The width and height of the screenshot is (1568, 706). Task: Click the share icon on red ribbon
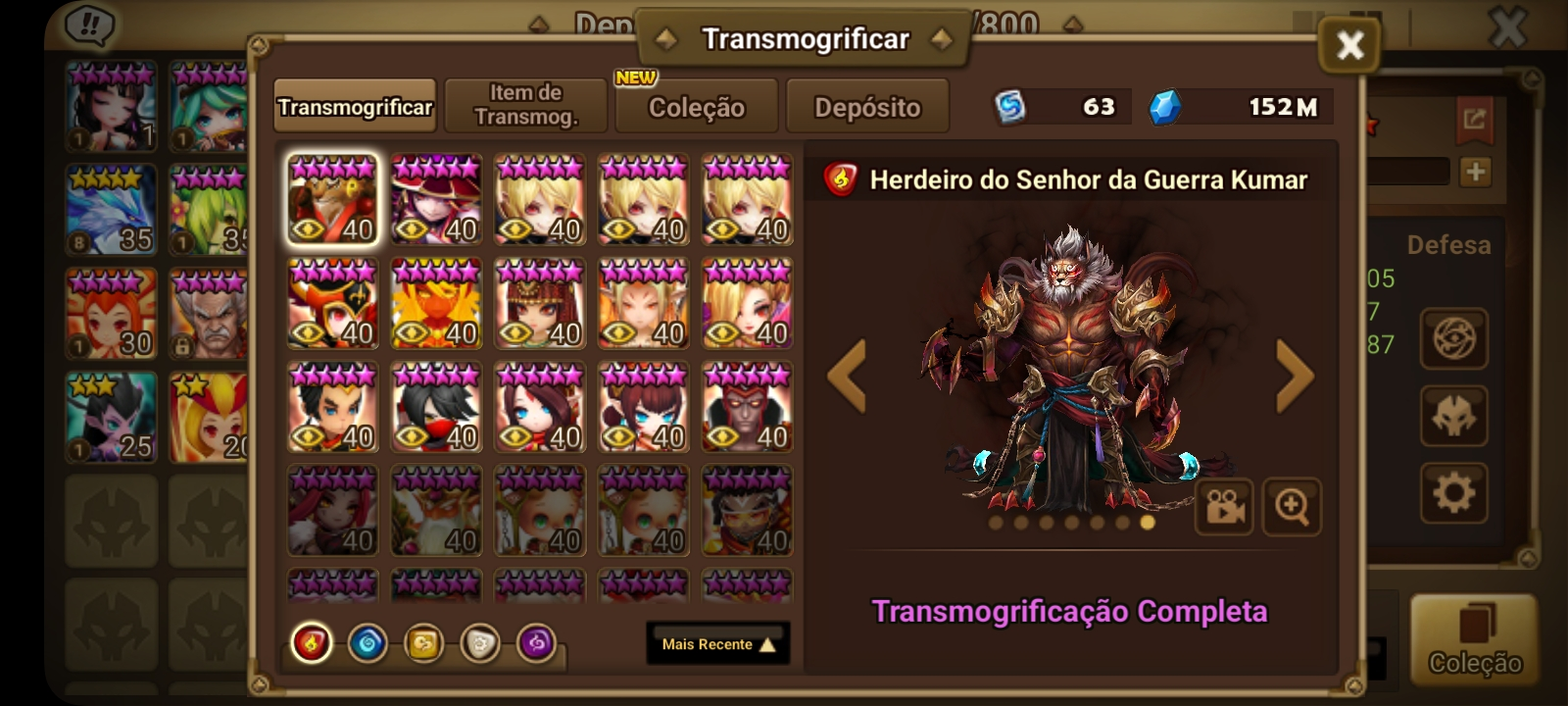(1474, 120)
